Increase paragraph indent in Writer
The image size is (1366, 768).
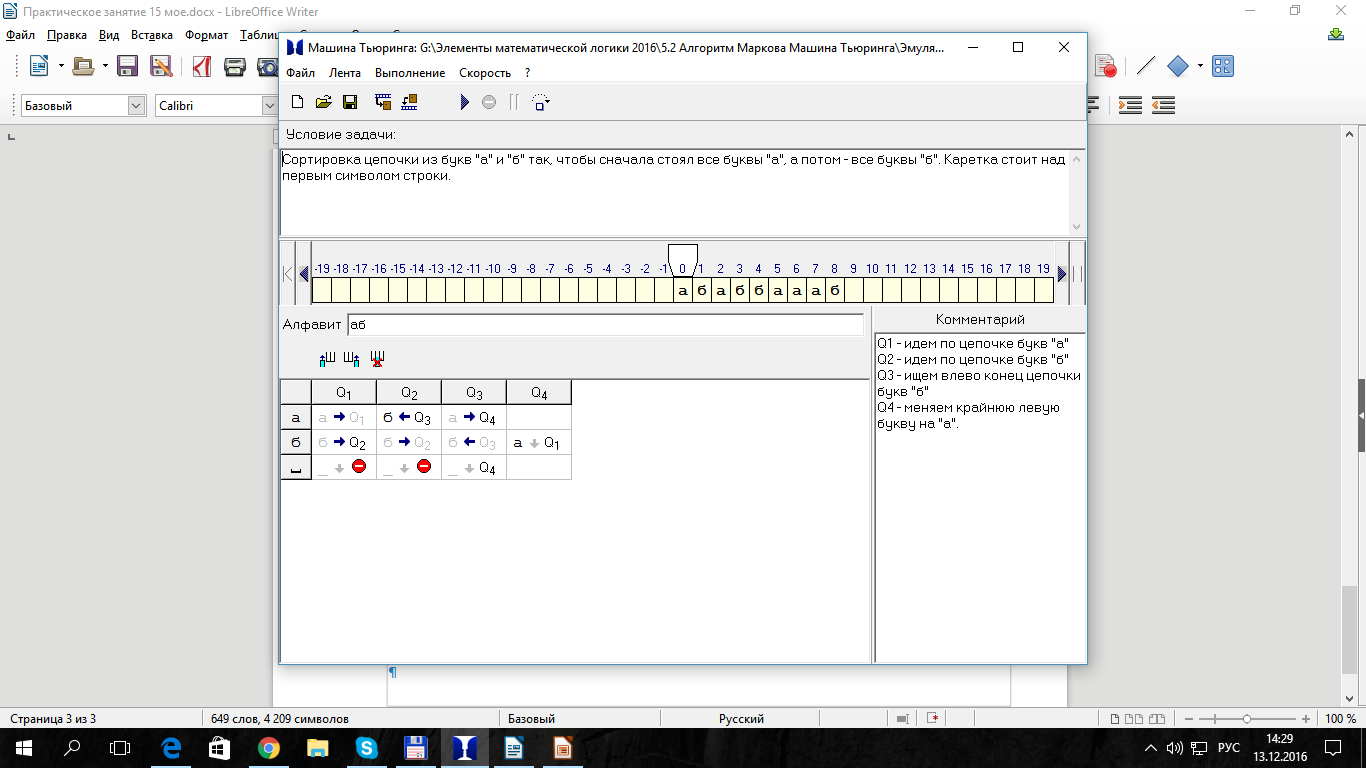pos(1130,105)
